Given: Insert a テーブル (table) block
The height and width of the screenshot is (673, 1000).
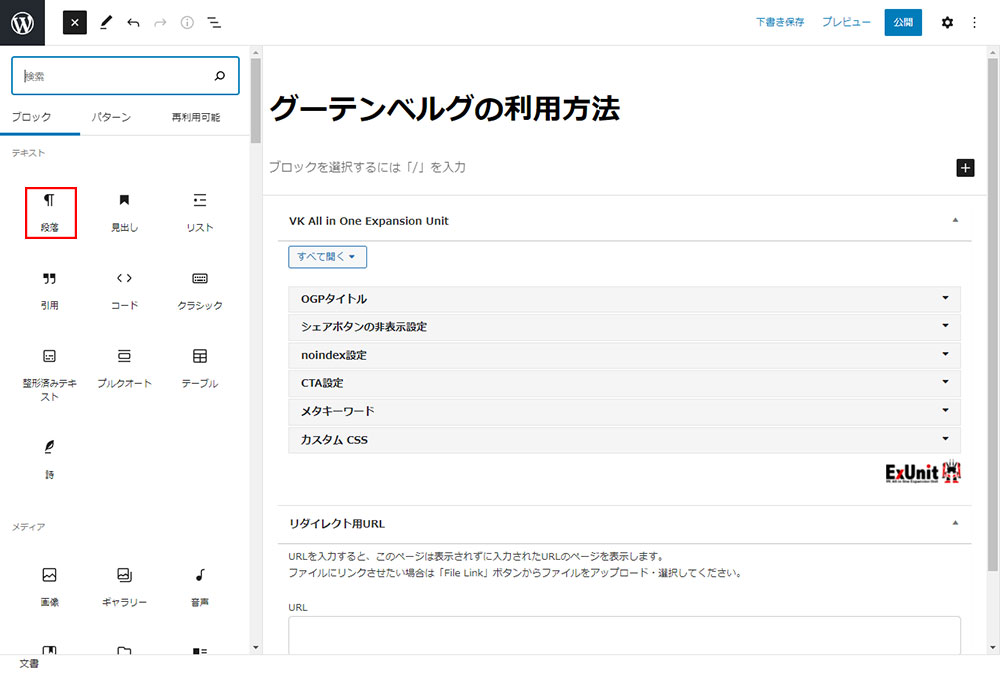Looking at the screenshot, I should tap(199, 368).
